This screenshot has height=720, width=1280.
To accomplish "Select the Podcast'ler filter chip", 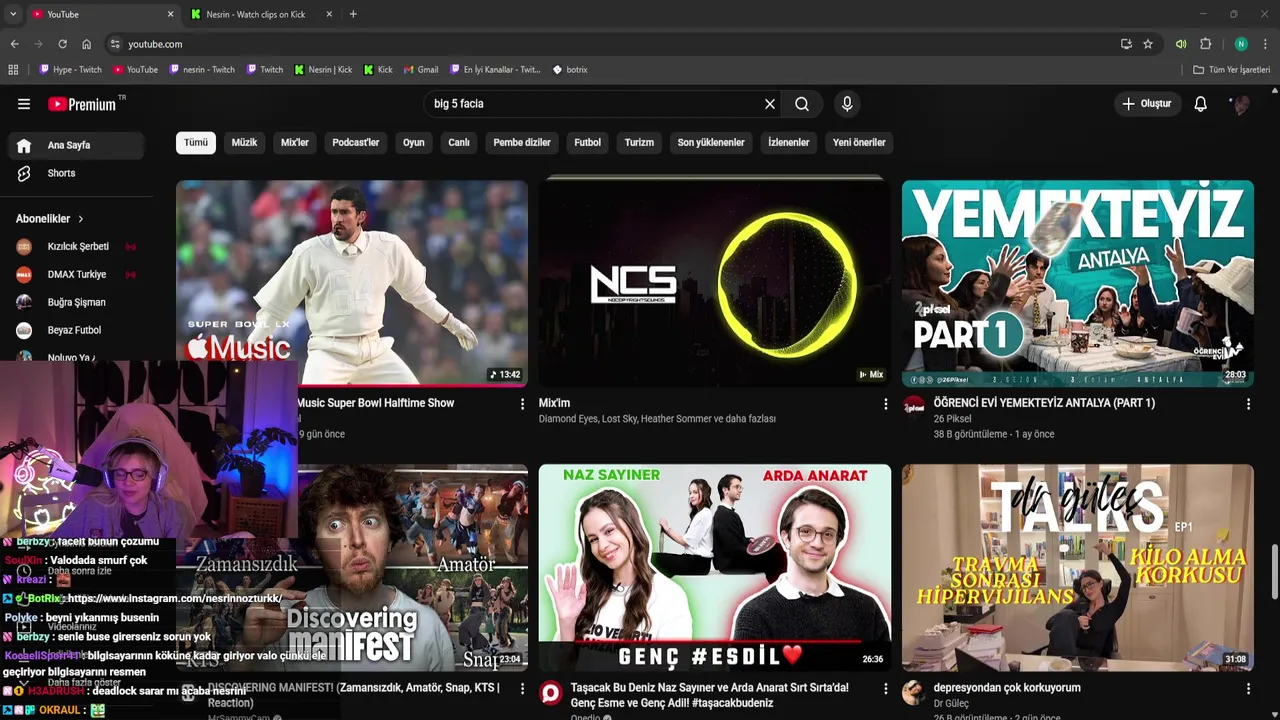I will coord(356,142).
